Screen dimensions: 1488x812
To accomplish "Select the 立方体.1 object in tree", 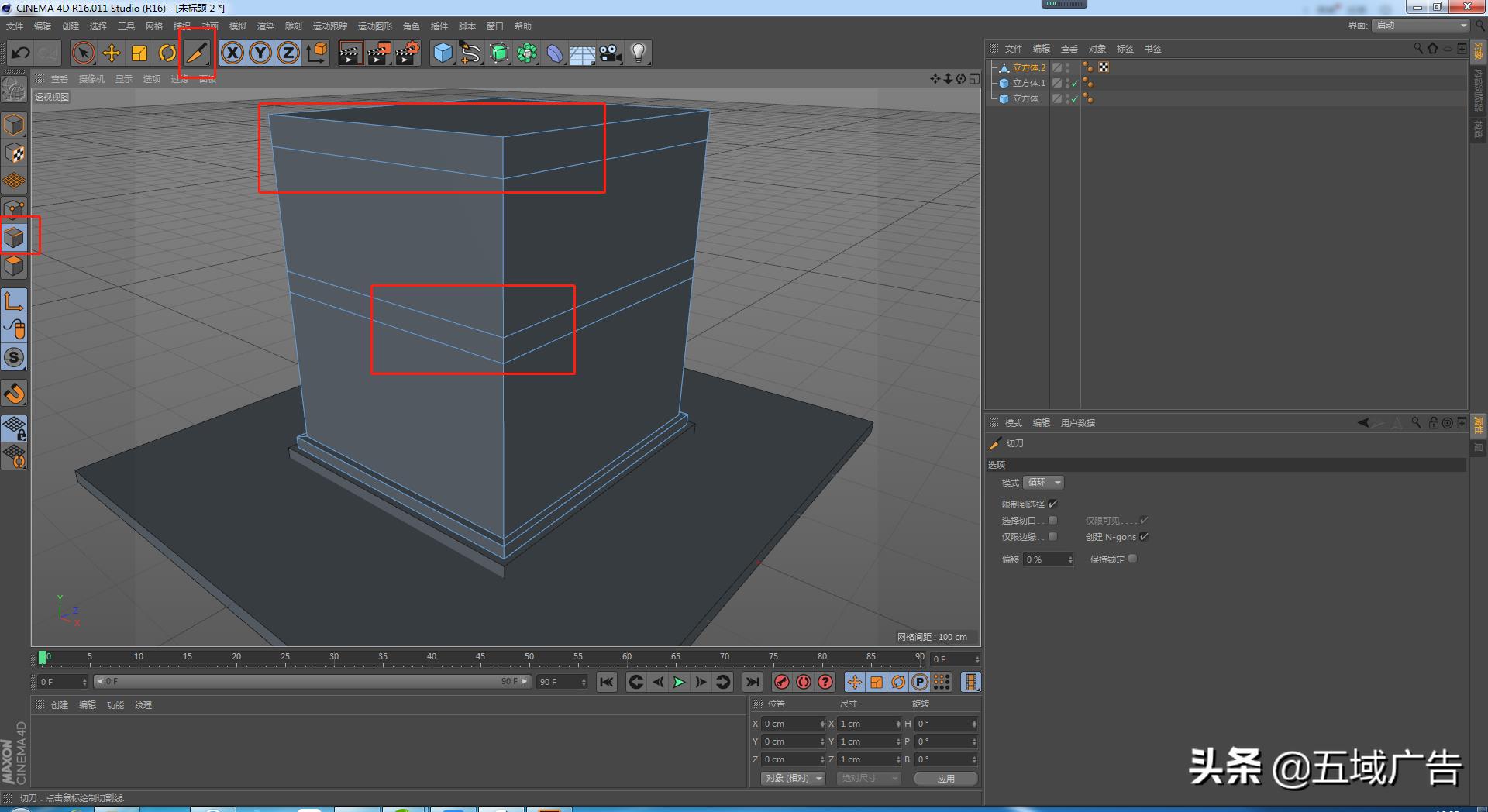I will [x=1029, y=83].
